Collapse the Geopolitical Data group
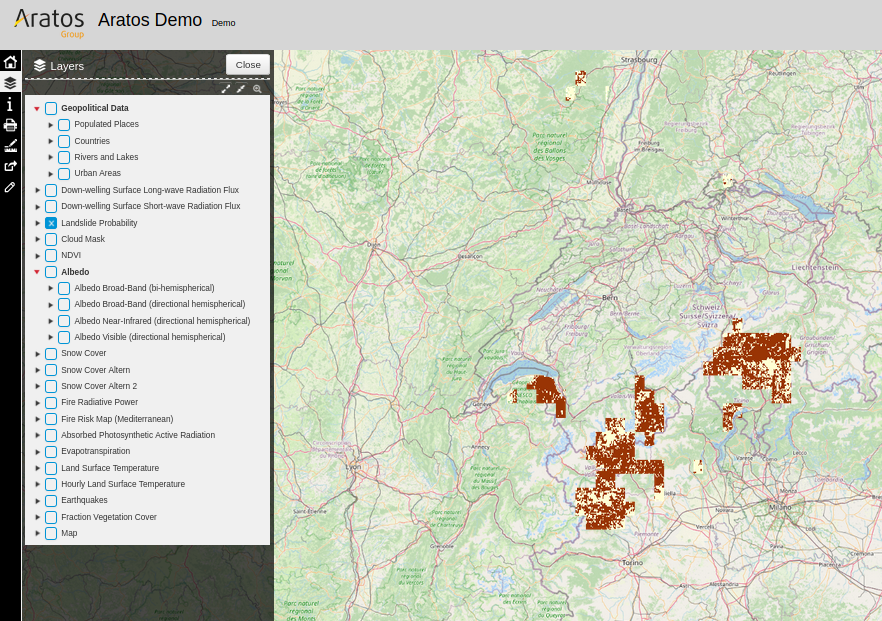This screenshot has width=882, height=621. 37,108
